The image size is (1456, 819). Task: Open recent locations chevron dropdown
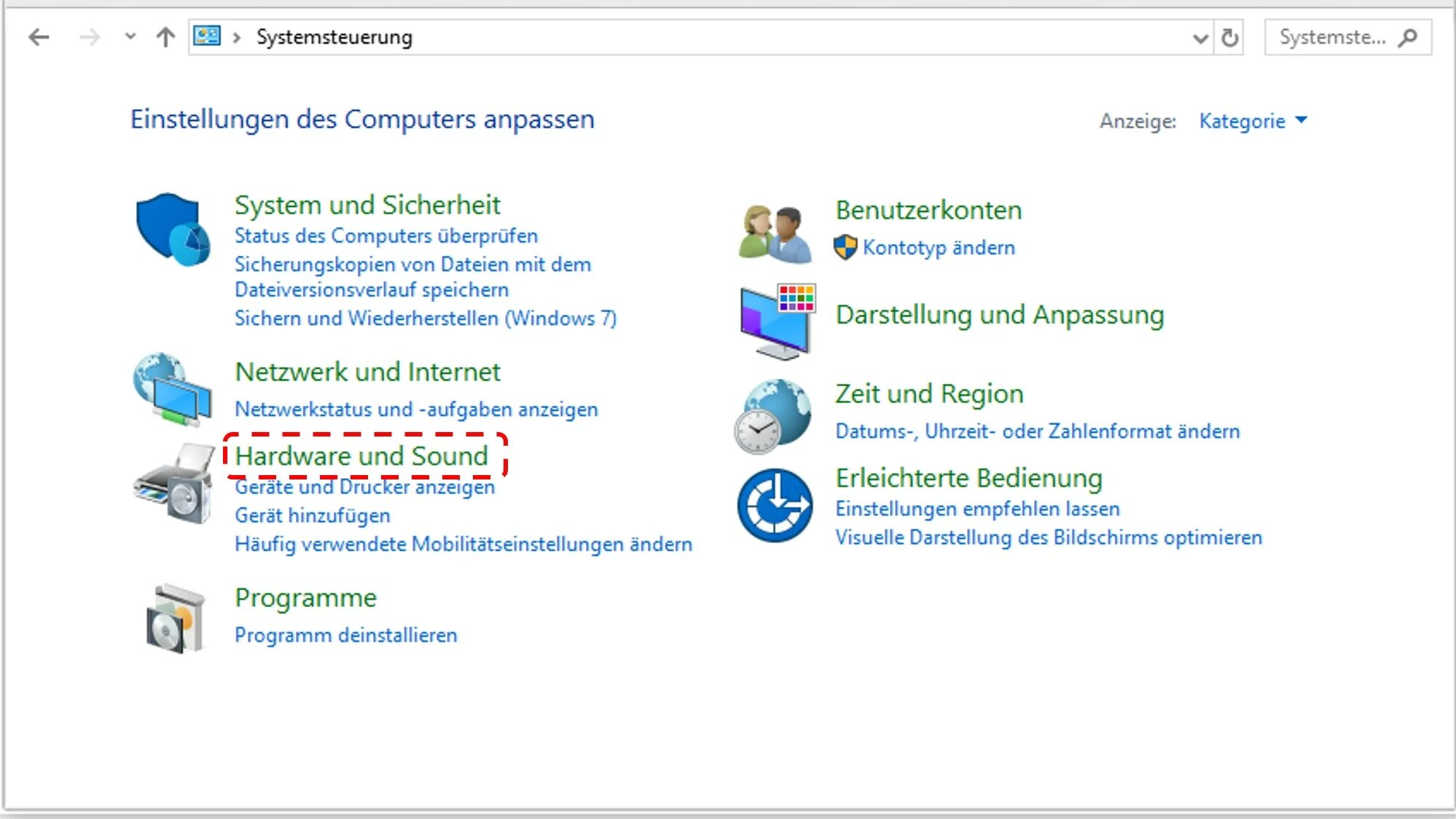(x=130, y=36)
